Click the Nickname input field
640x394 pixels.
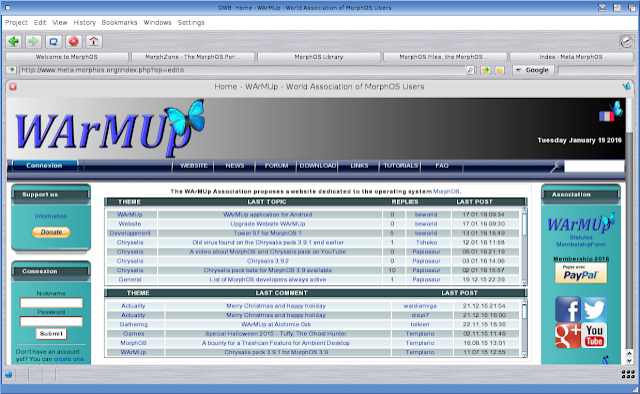[x=51, y=303]
